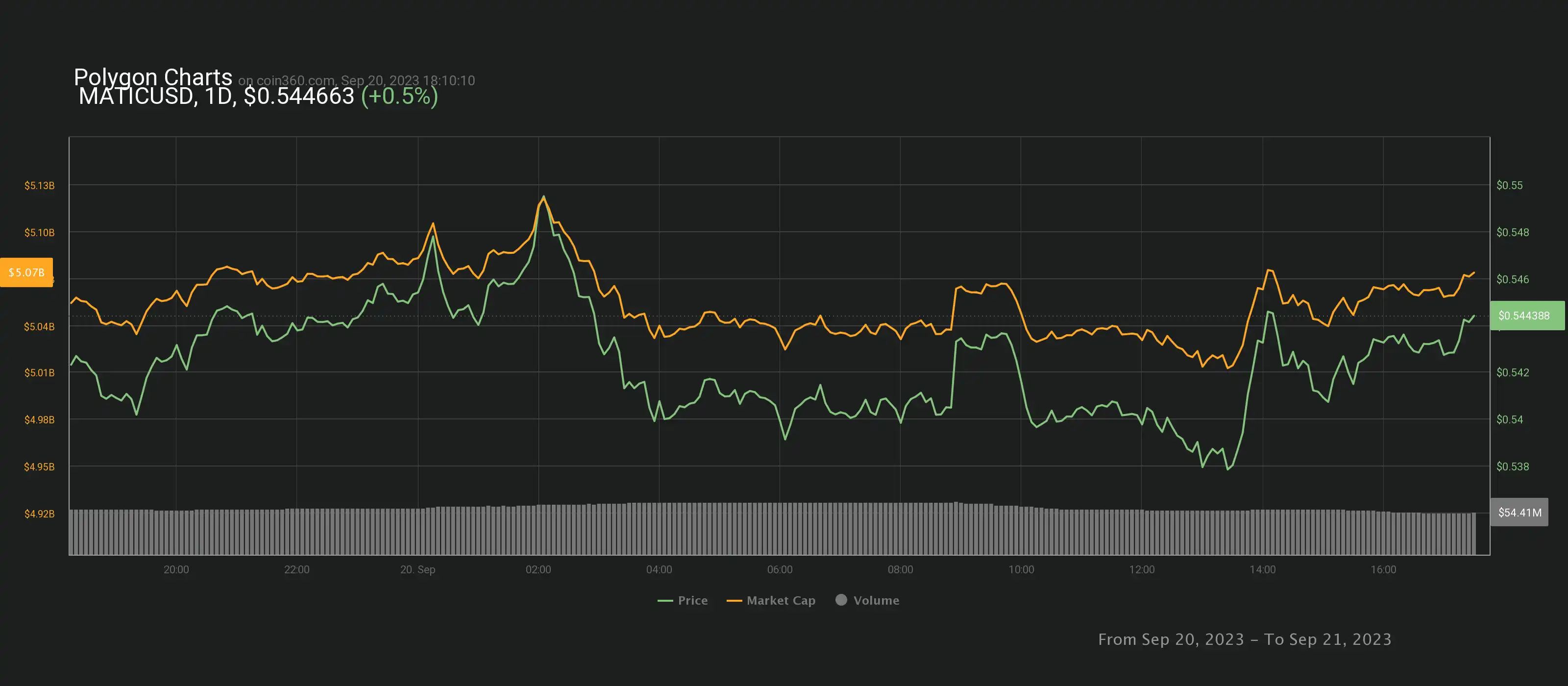Click the date range footer text
This screenshot has width=1568, height=686.
tap(1244, 639)
